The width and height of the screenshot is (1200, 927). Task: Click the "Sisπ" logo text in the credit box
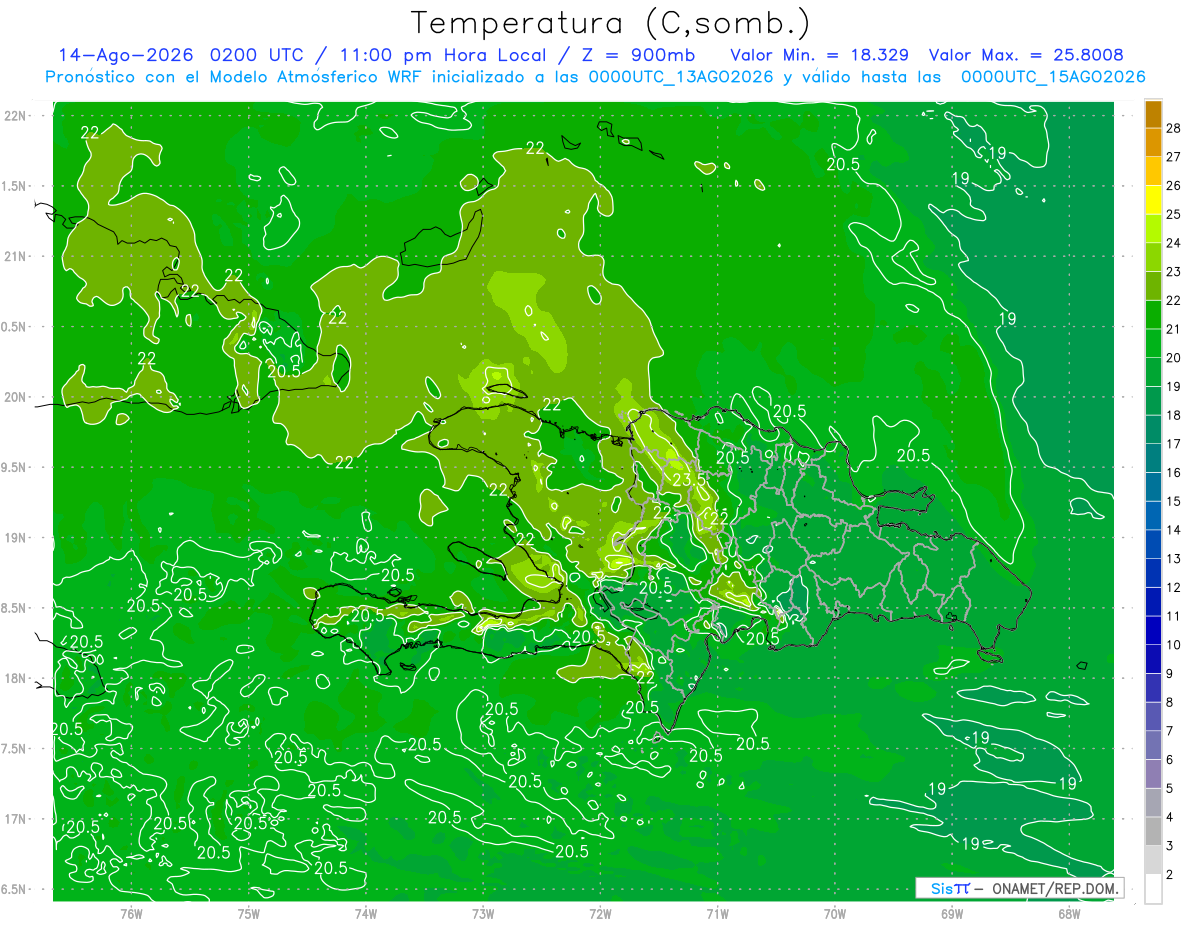coord(949,888)
